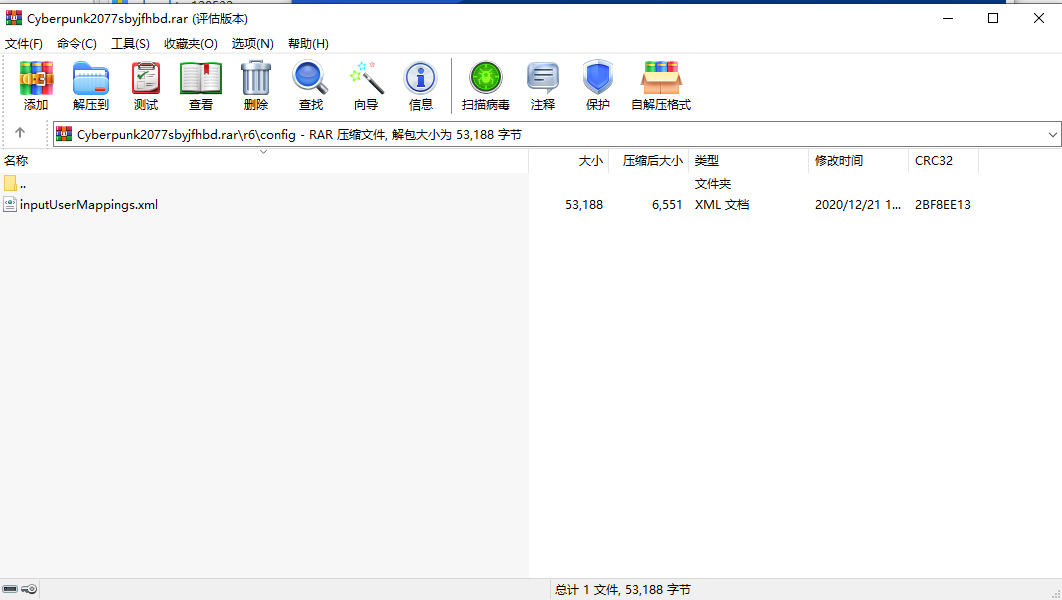Close the WinRAR window
This screenshot has width=1062, height=600.
[1038, 18]
